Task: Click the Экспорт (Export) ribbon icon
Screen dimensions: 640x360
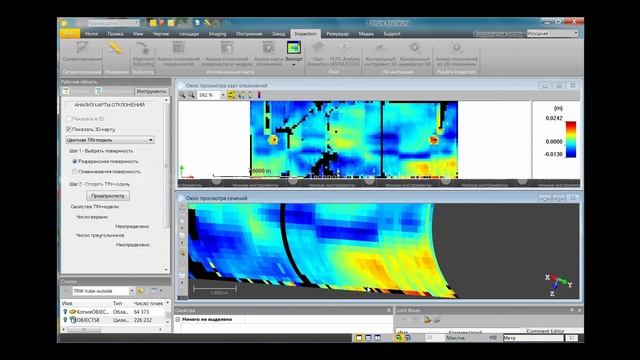Action: tap(294, 48)
